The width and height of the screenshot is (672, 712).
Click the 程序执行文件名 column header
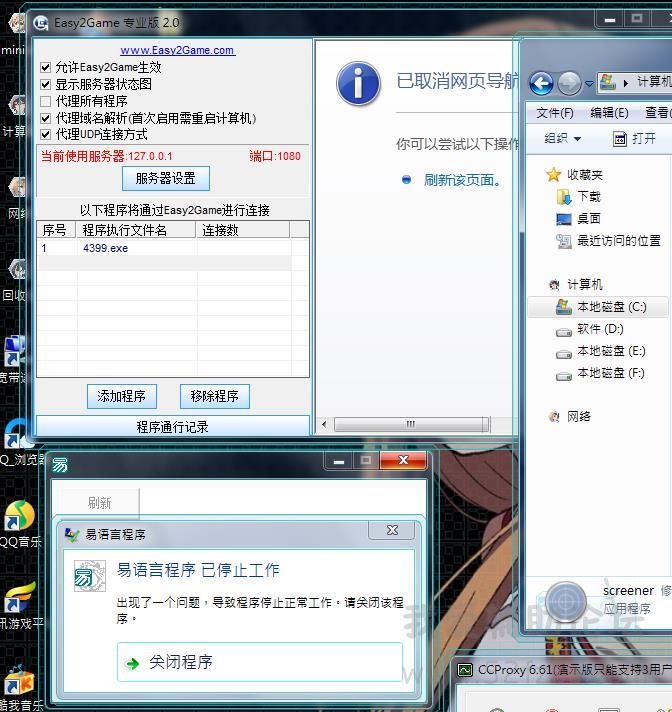tap(136, 230)
